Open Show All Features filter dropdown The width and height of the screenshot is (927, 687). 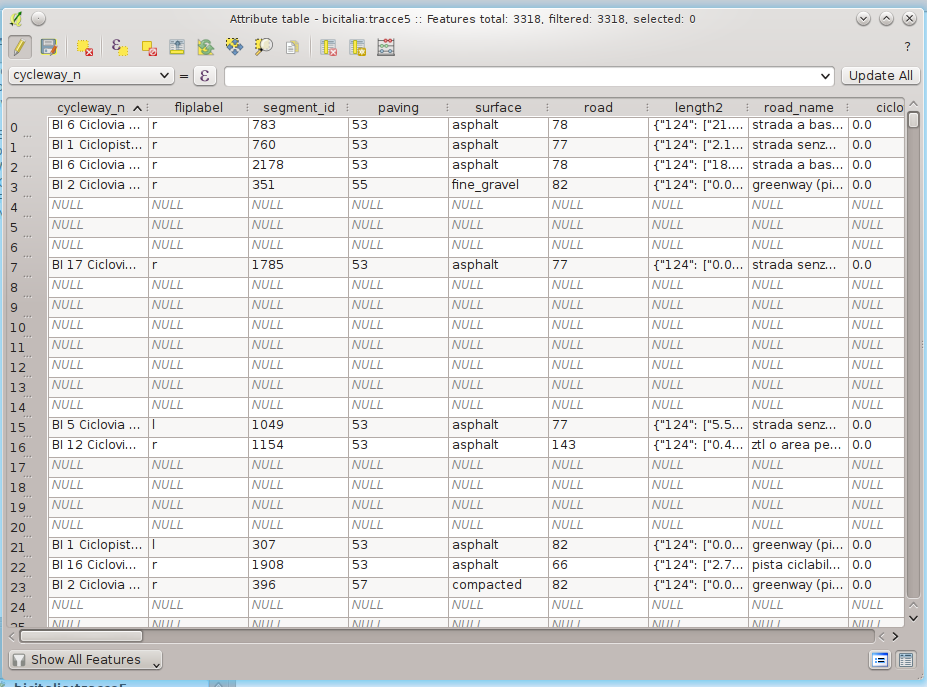[x=86, y=660]
